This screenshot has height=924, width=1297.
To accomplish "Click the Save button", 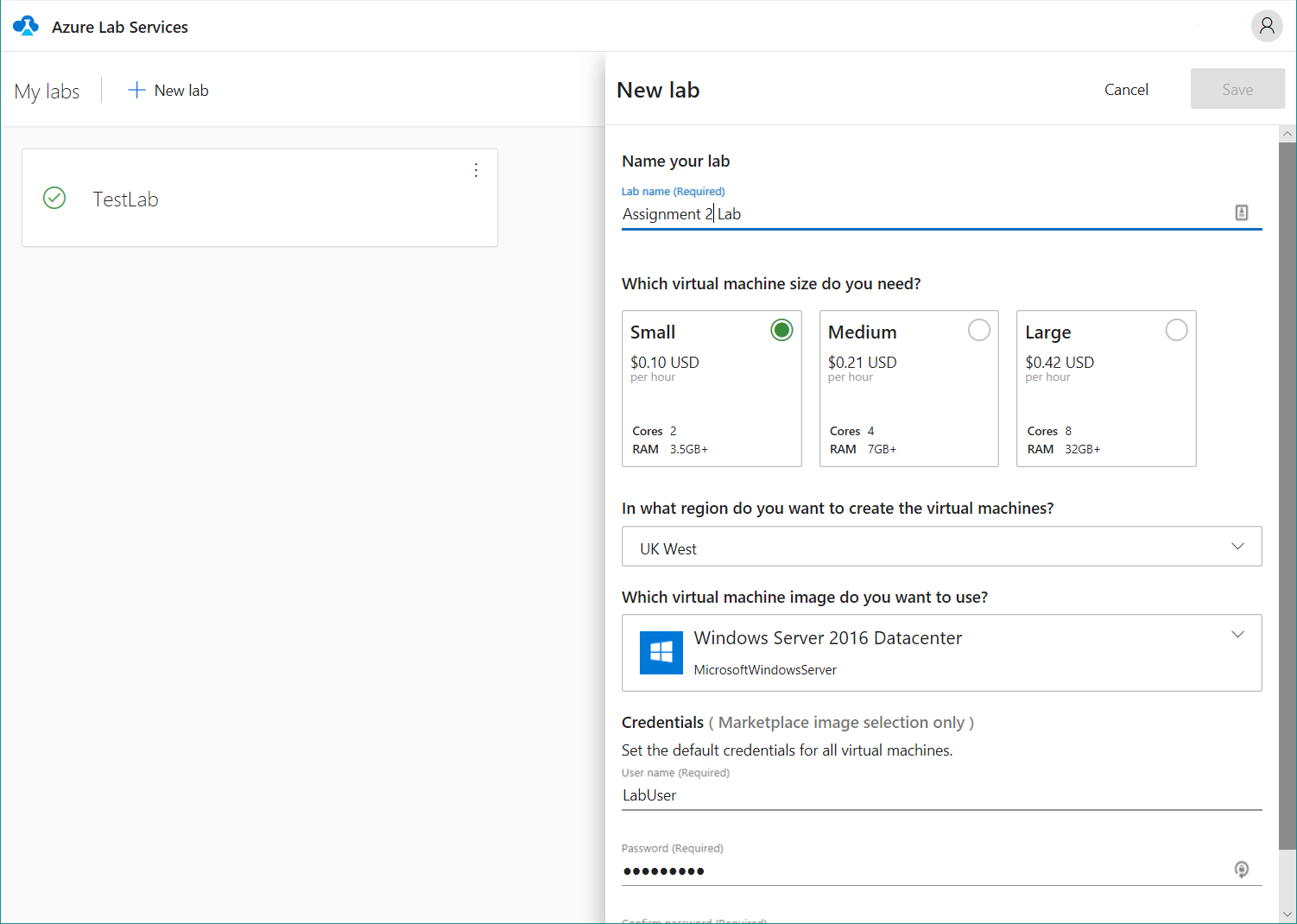I will (x=1237, y=89).
